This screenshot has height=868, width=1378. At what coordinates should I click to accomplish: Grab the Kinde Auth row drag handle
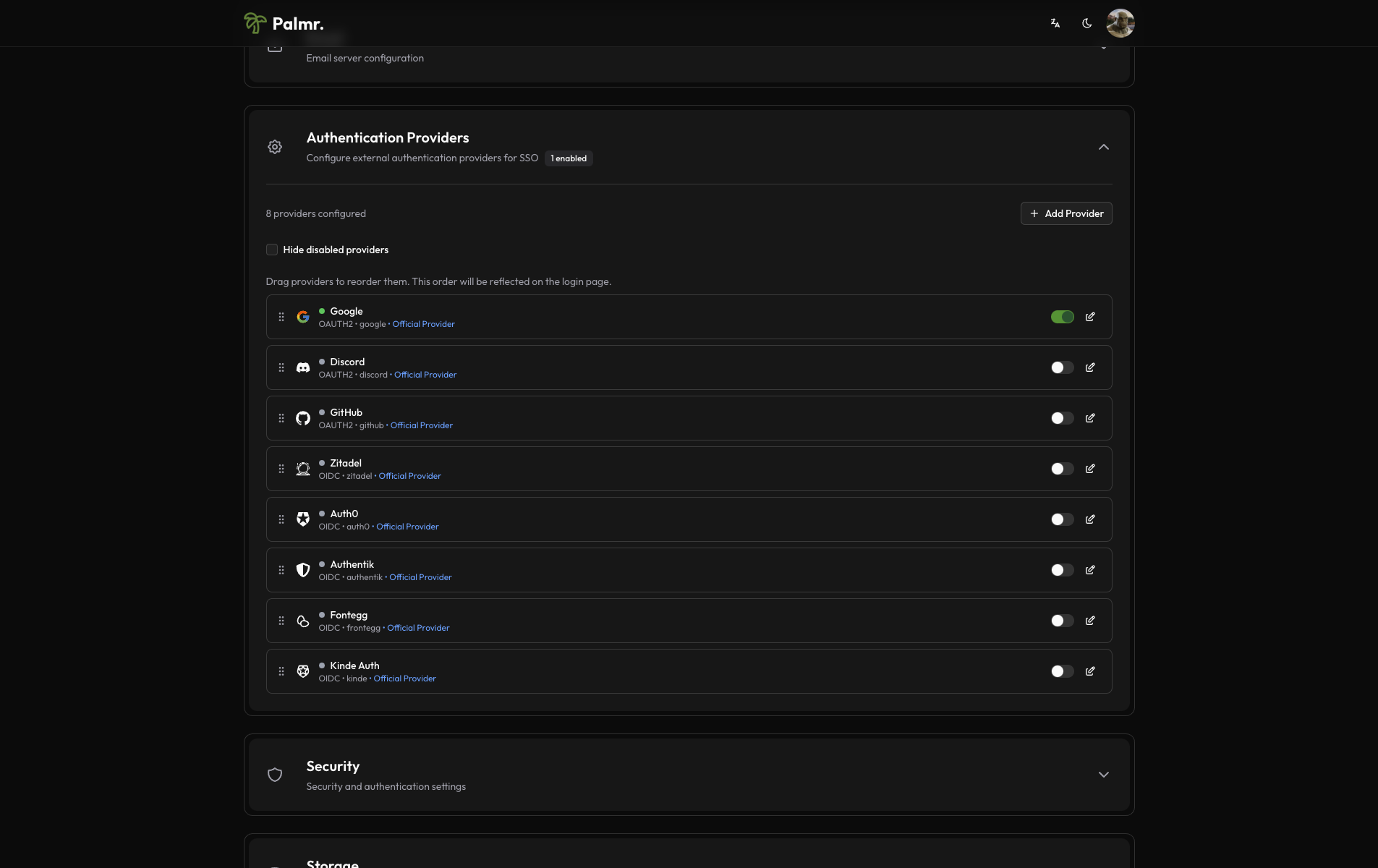281,671
